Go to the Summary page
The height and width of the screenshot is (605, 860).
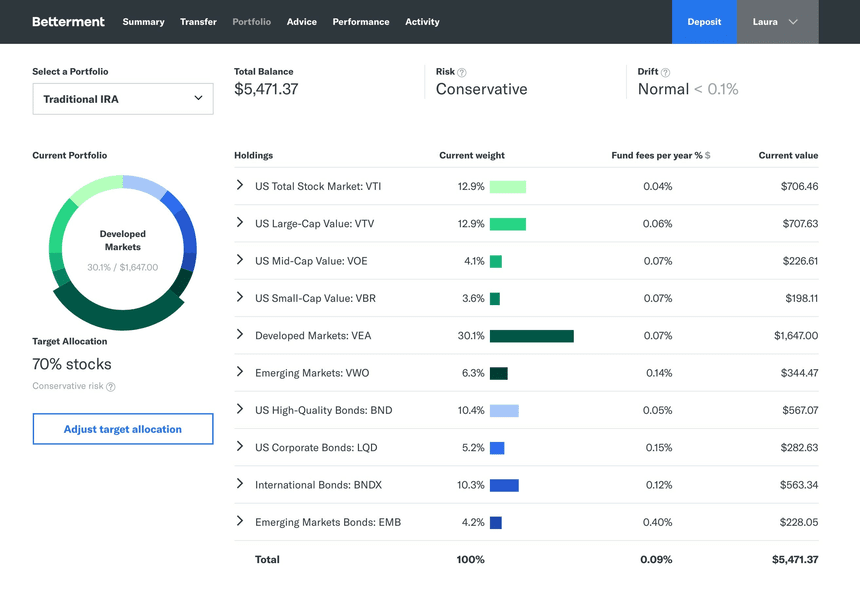coord(143,22)
